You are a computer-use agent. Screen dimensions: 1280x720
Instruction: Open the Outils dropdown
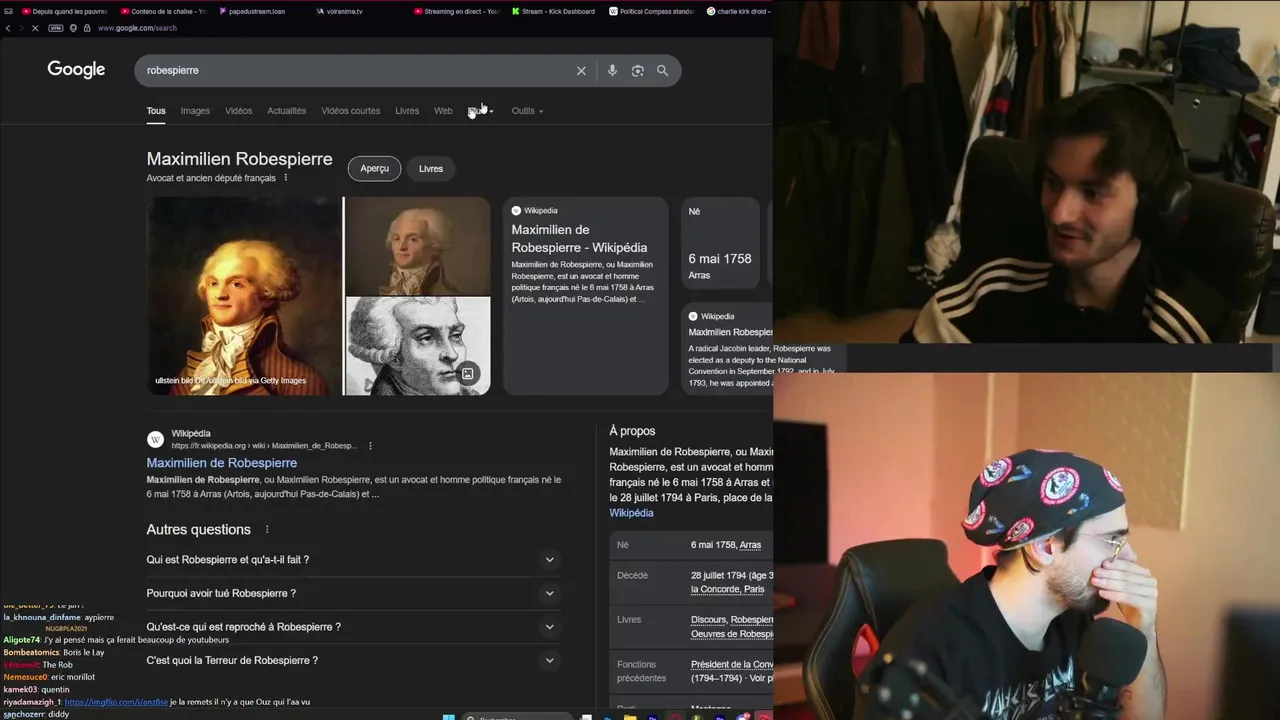[527, 111]
